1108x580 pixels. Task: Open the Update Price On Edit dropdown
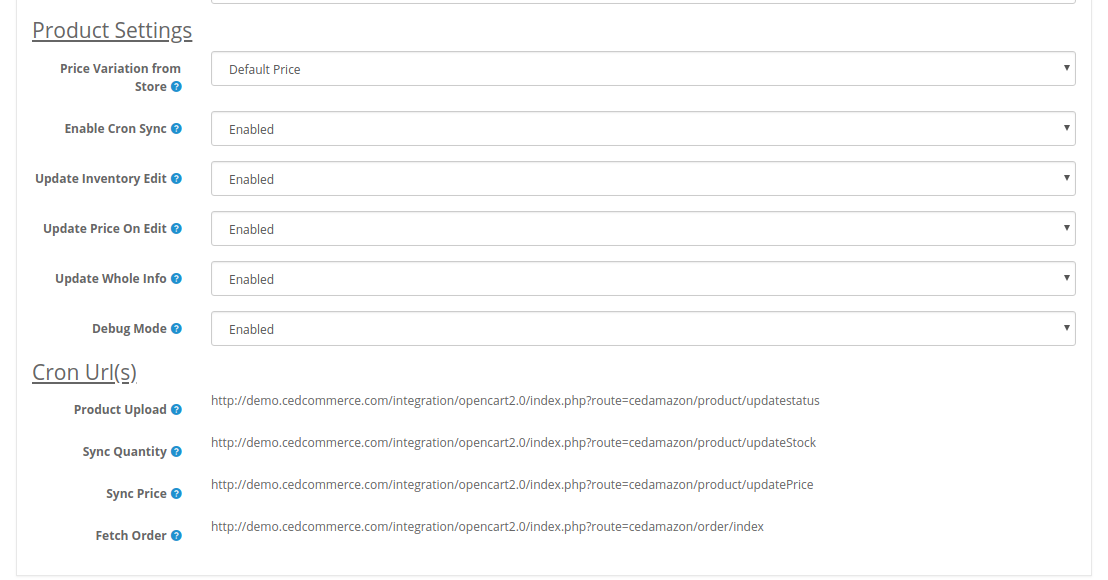tap(643, 229)
